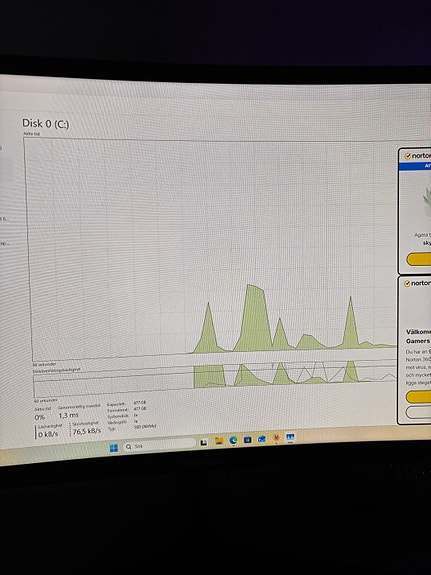Click the yellow button in upper Norton popup
This screenshot has width=431, height=575.
coord(419,259)
